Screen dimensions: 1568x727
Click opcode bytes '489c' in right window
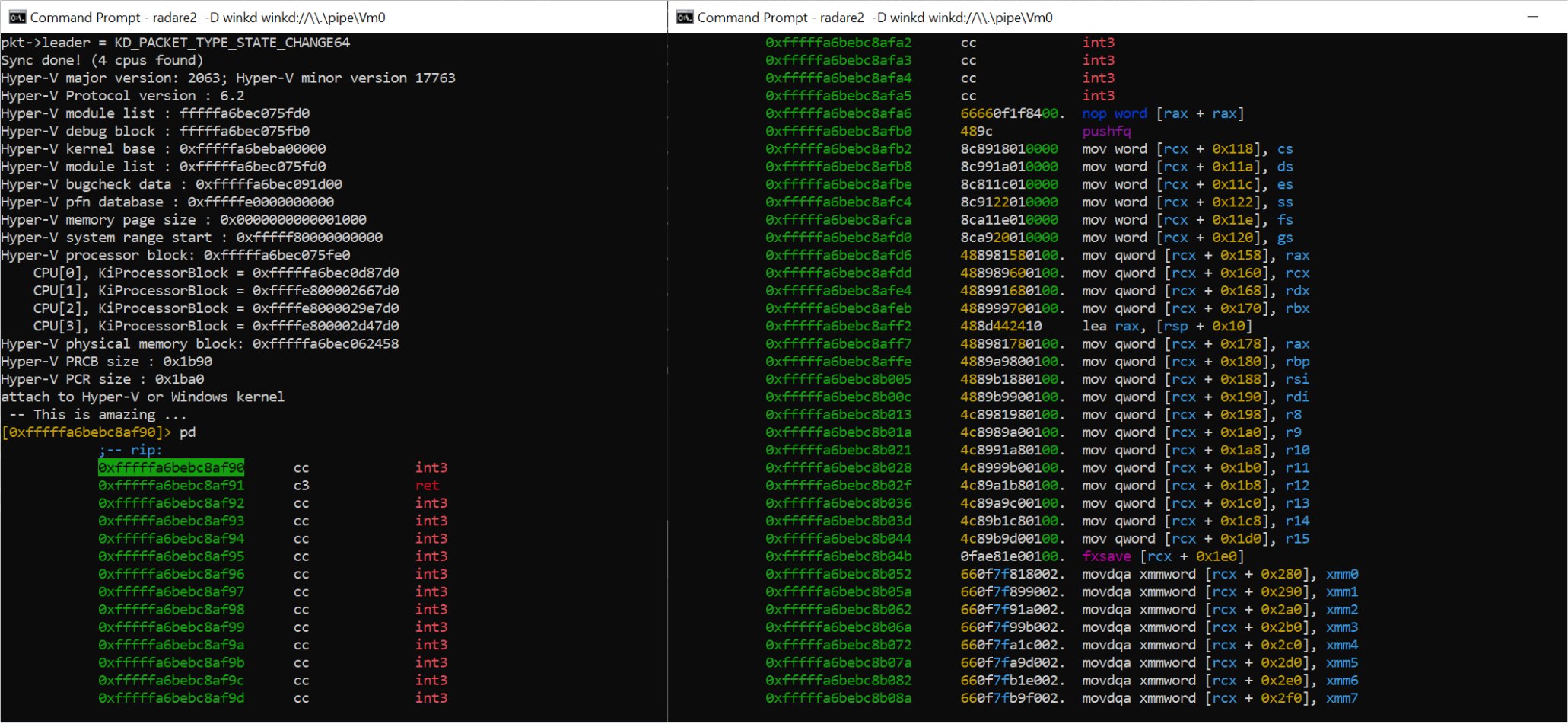976,131
